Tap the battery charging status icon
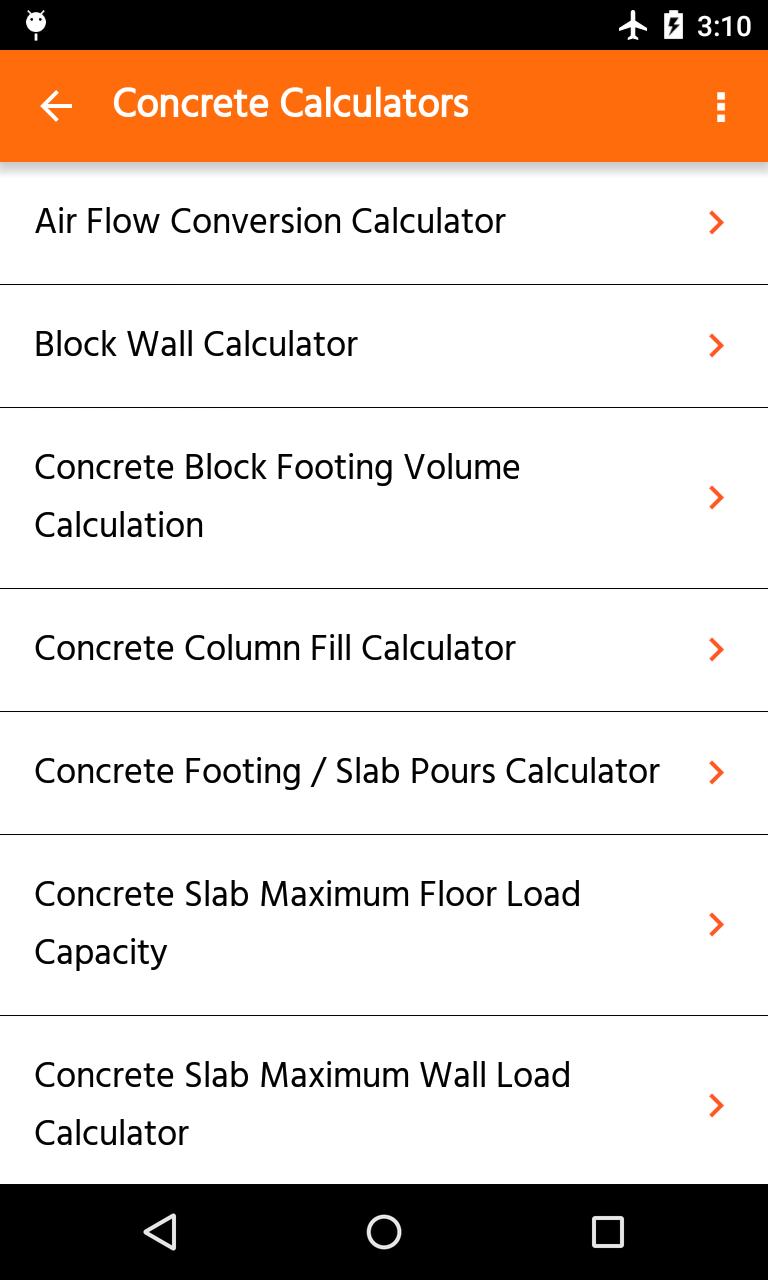The height and width of the screenshot is (1280, 768). point(674,25)
